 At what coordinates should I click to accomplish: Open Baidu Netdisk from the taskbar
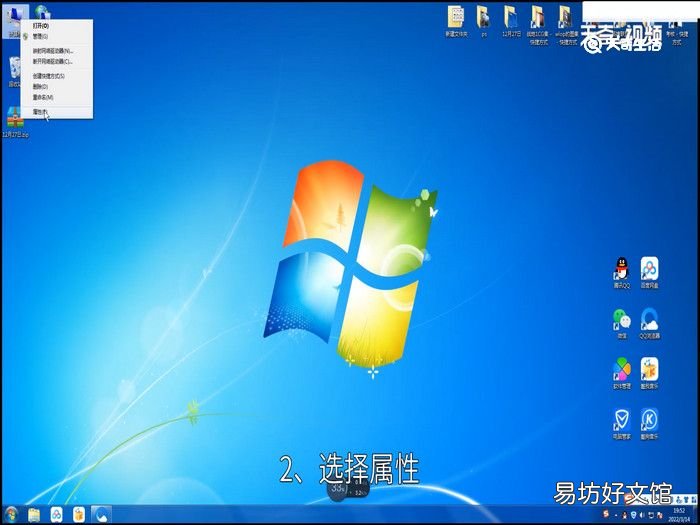[x=56, y=515]
